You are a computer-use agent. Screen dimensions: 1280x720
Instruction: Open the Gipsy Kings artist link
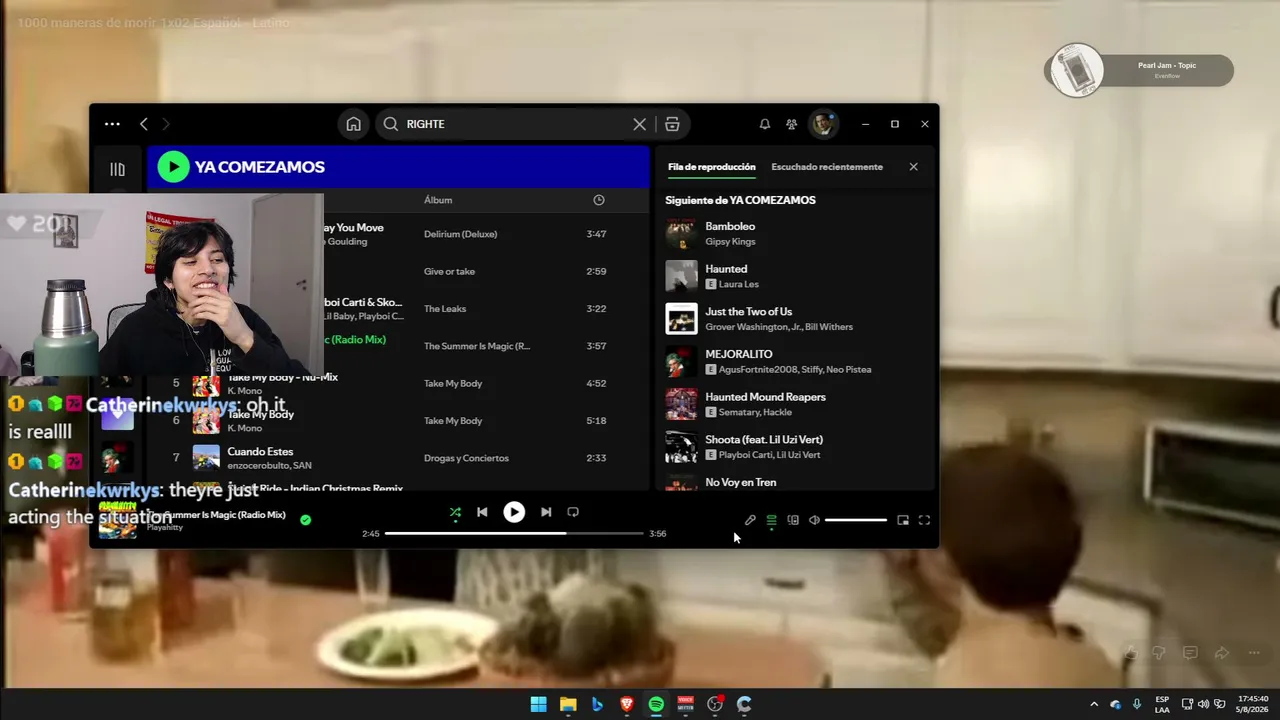click(x=730, y=242)
